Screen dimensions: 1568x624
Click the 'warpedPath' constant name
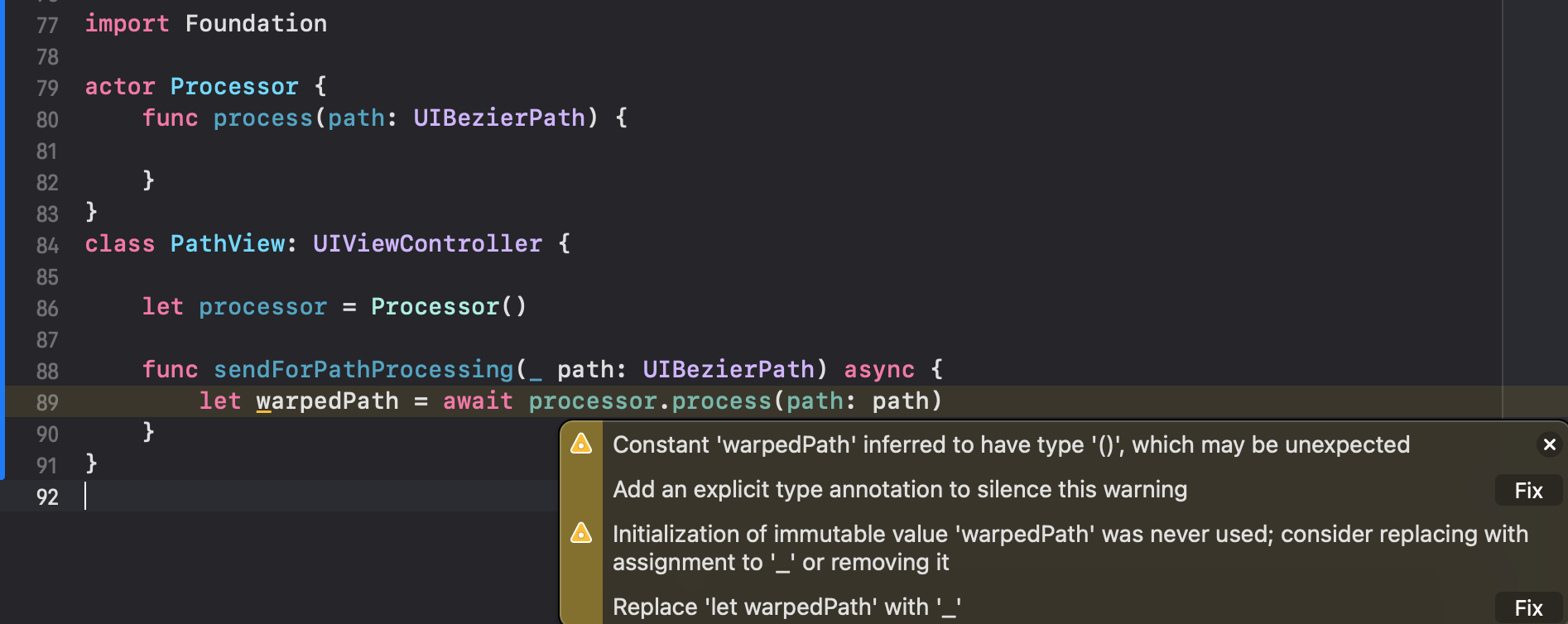click(327, 401)
